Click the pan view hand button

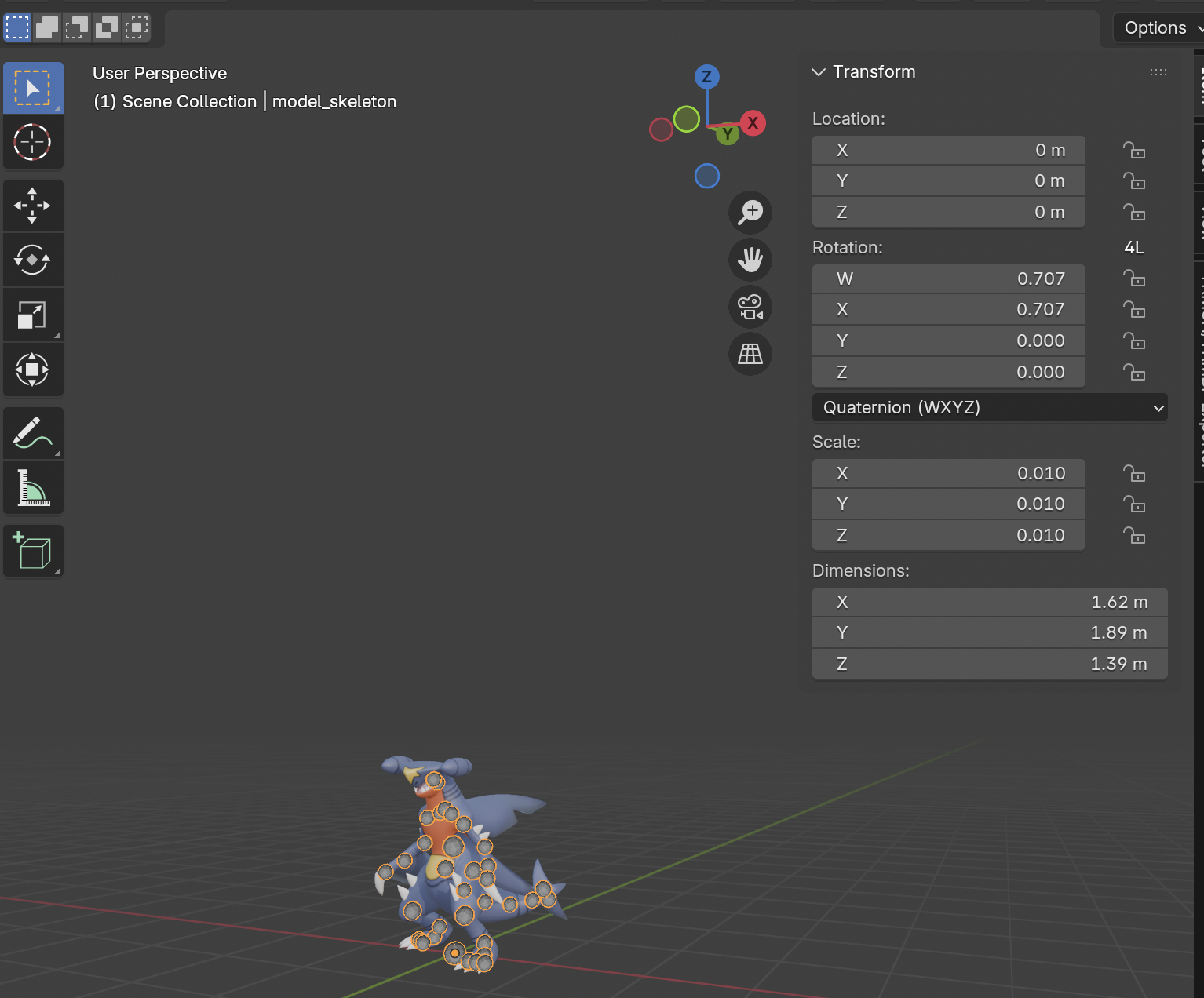click(x=750, y=260)
